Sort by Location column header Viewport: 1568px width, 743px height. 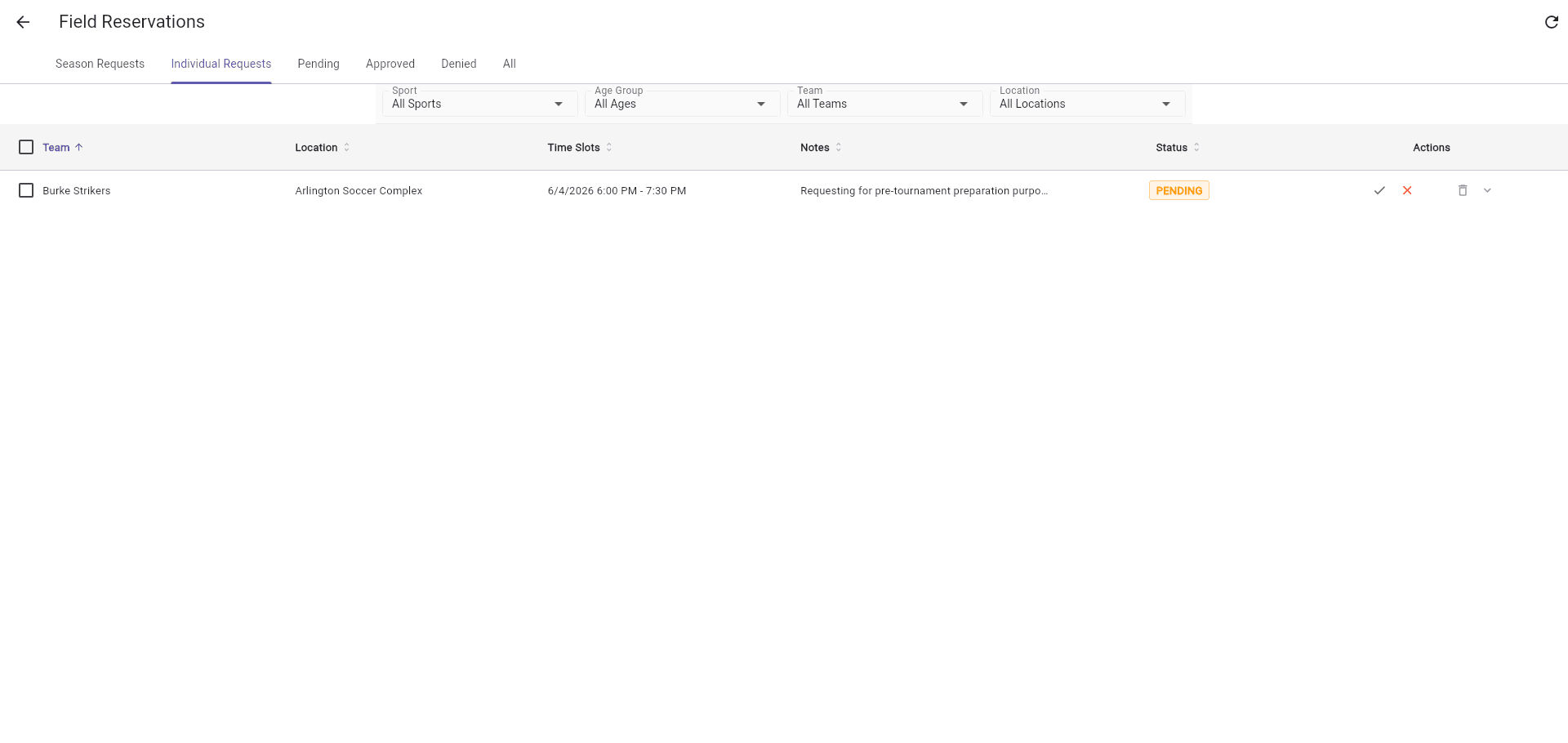(x=316, y=148)
